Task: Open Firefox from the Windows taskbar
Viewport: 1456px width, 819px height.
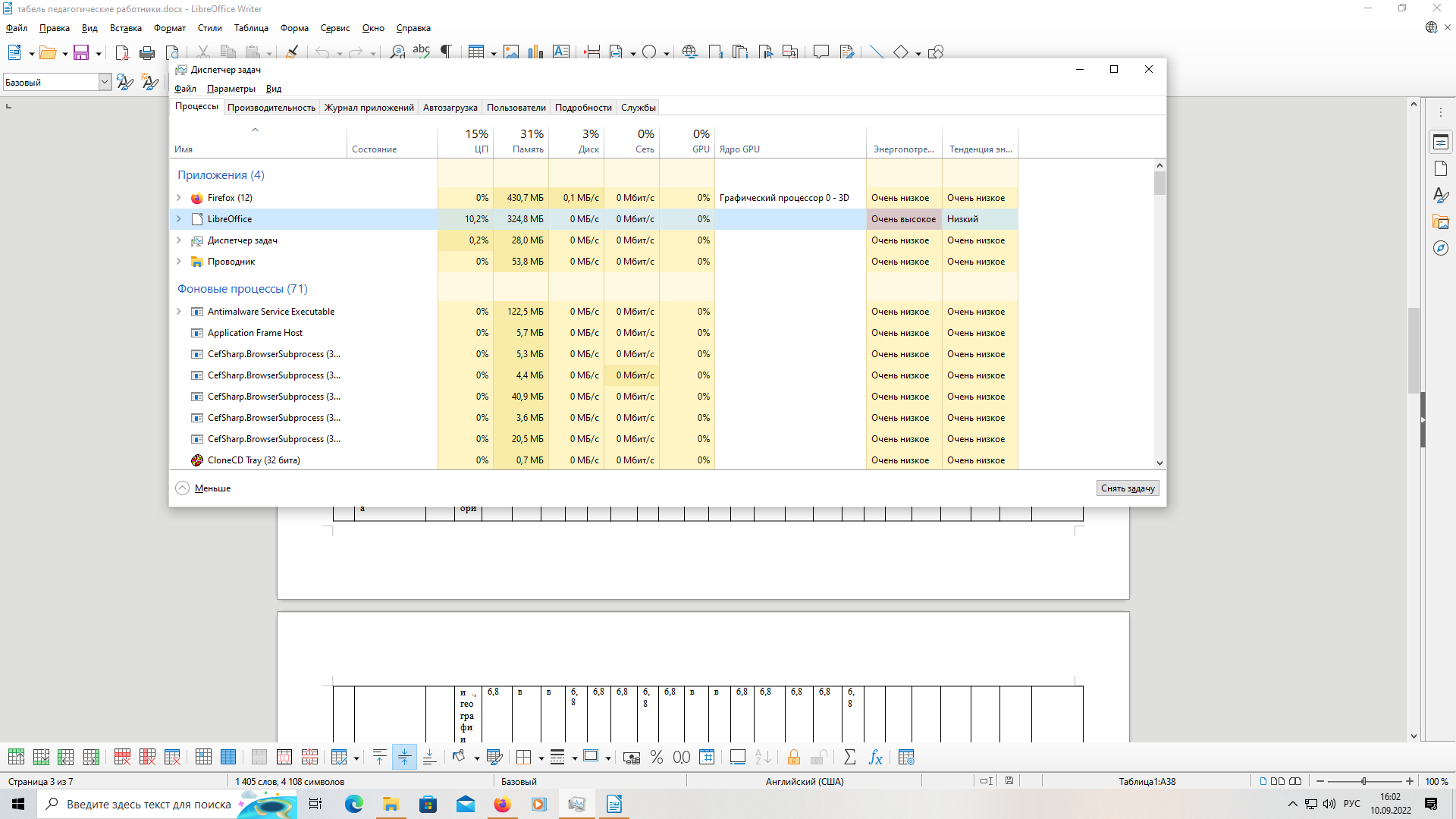Action: [502, 804]
